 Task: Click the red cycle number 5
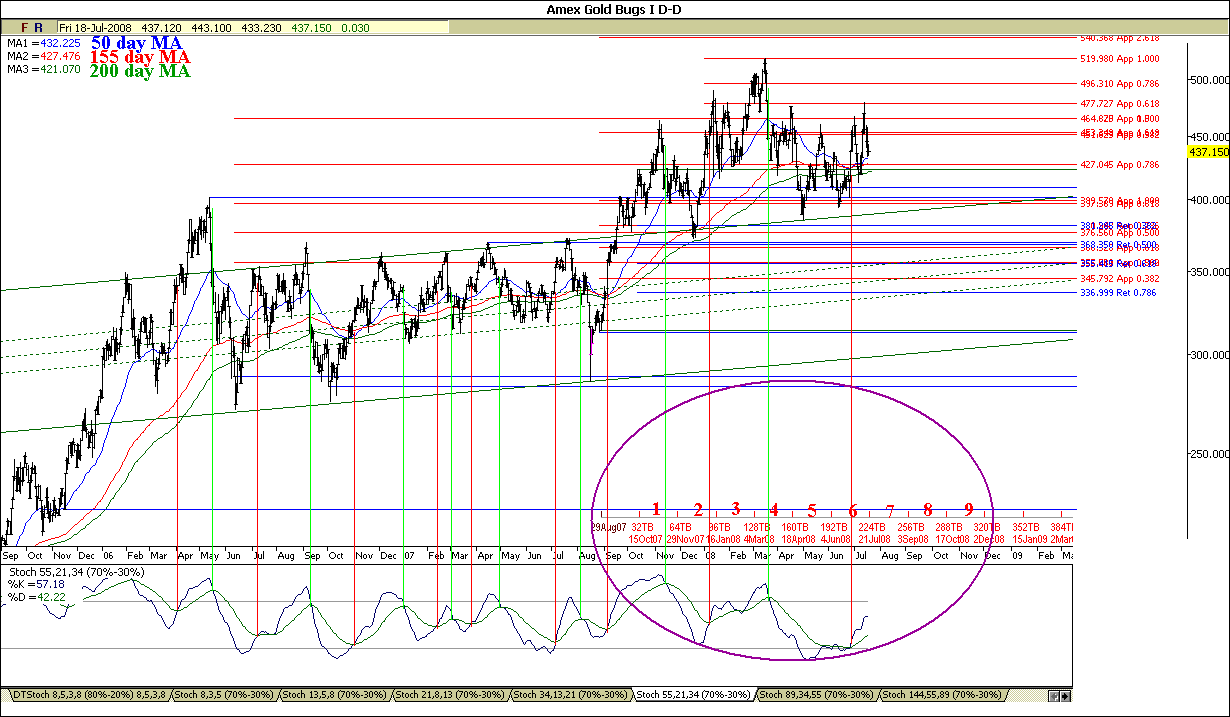click(812, 510)
